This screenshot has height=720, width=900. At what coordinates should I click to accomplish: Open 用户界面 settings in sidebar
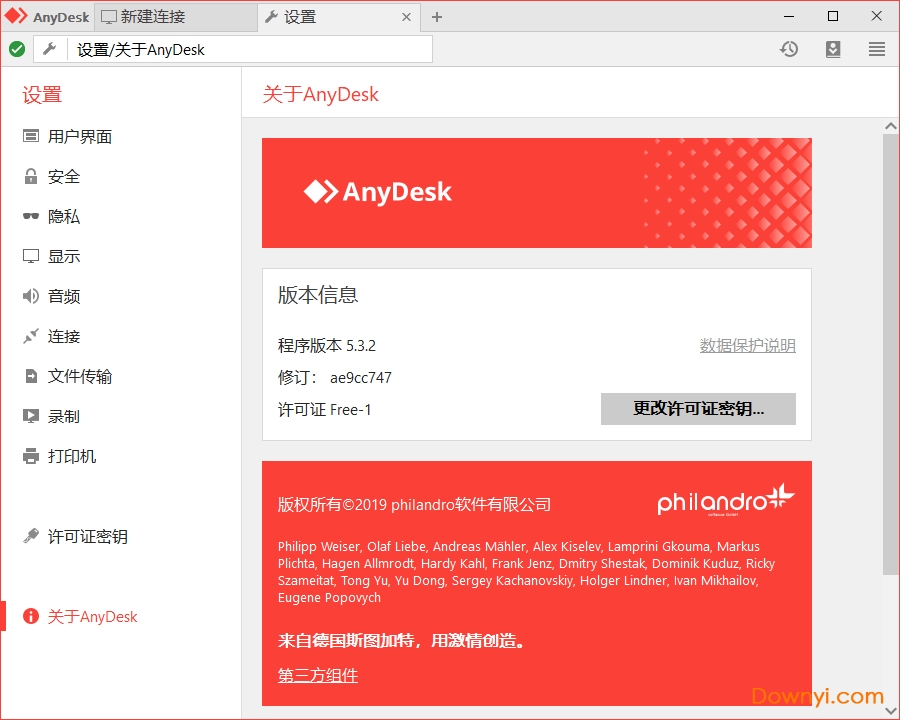coord(79,137)
